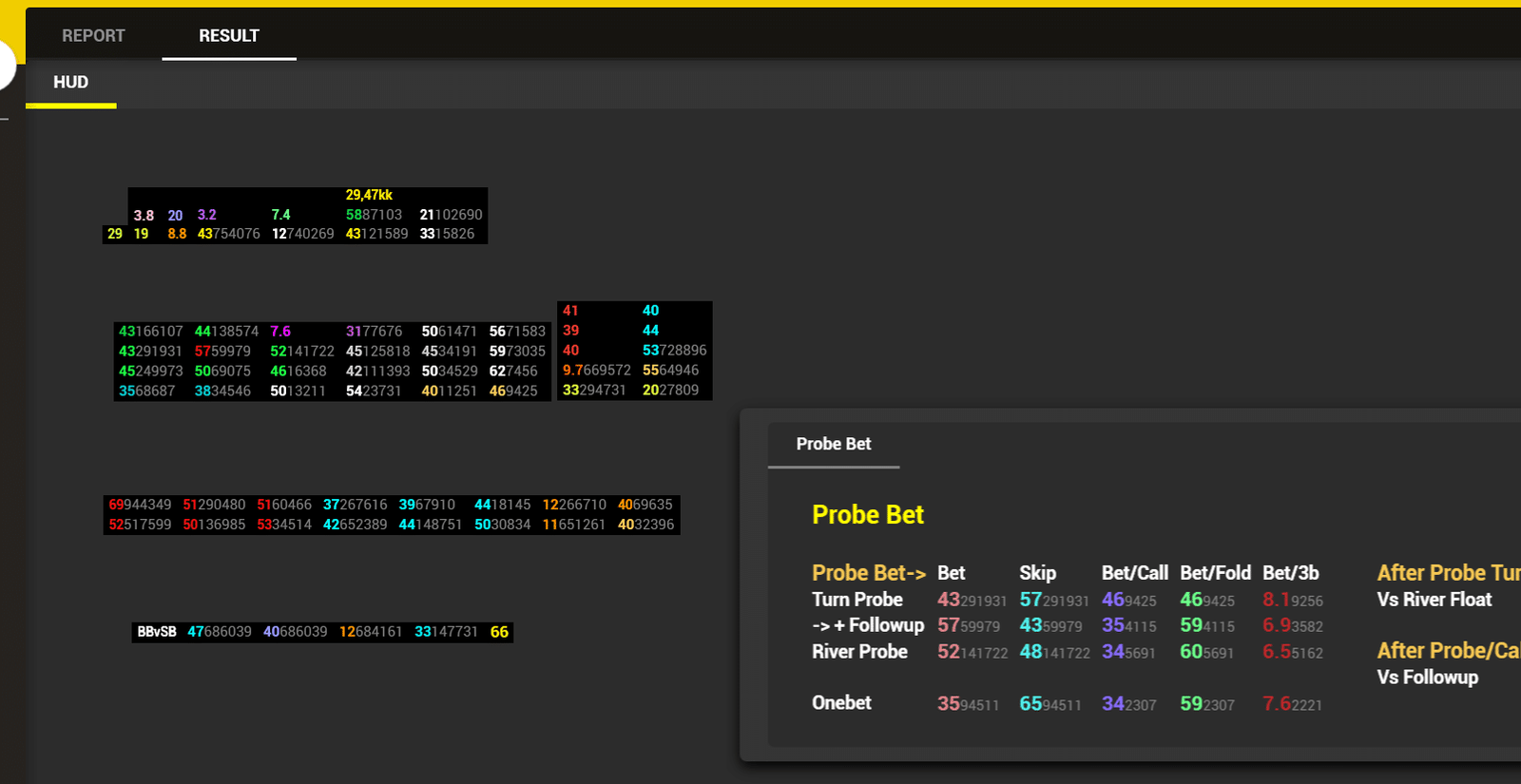
Task: Click the 3315826 stat value
Action: point(447,234)
